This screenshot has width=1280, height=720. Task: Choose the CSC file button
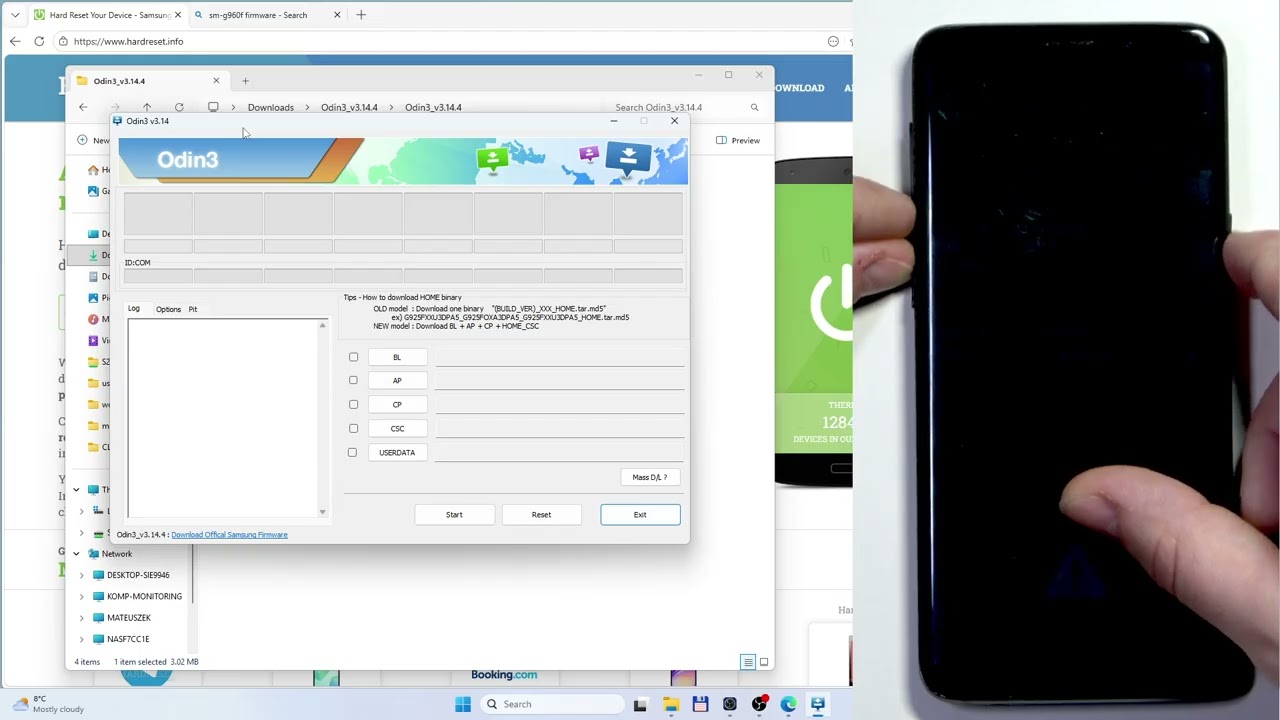(397, 428)
